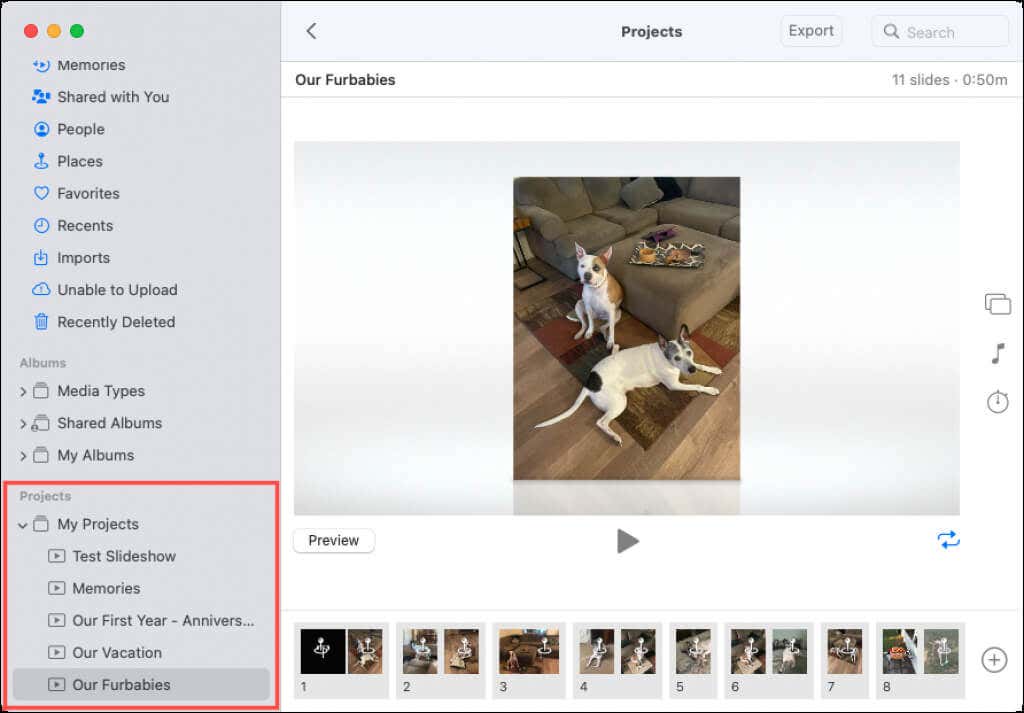The width and height of the screenshot is (1024, 713).
Task: Open the Our Vacation project
Action: [140, 652]
